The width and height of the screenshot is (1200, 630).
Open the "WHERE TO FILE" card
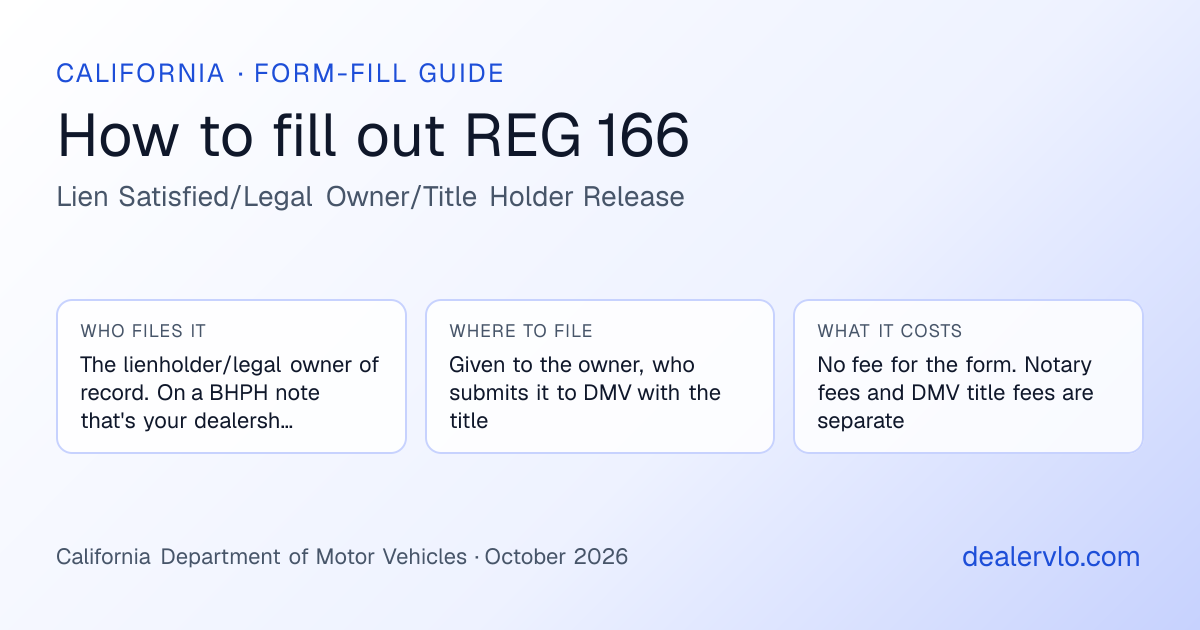tap(600, 376)
